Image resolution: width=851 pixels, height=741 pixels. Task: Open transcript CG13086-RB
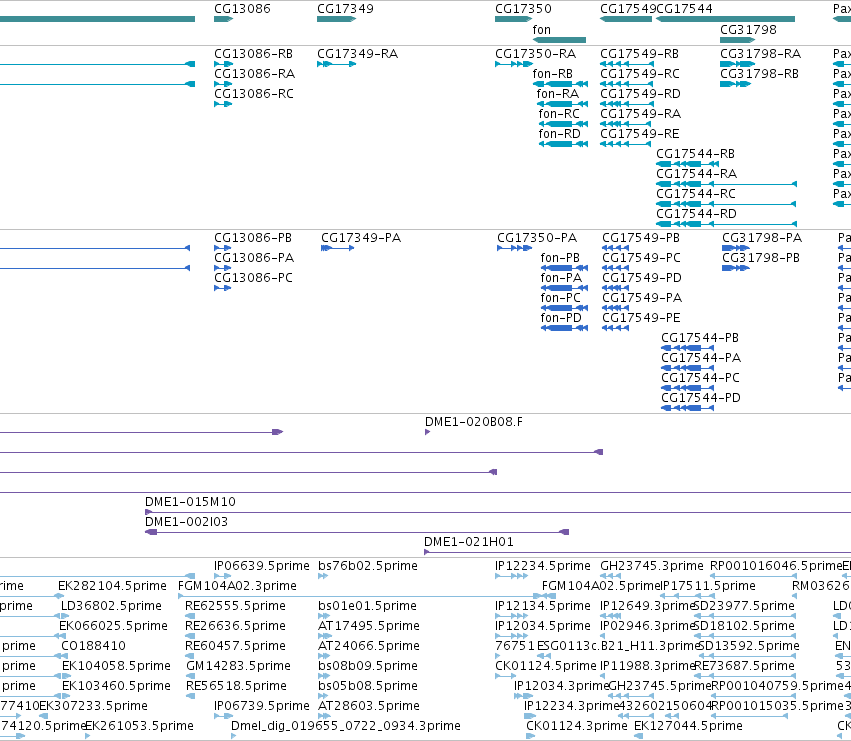(x=253, y=54)
